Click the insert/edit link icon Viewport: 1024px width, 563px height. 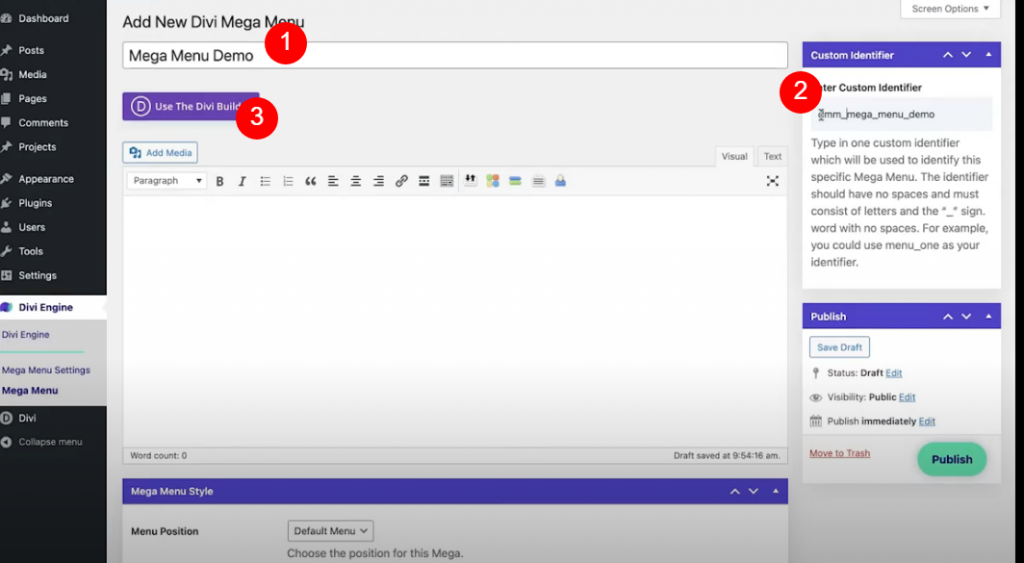(401, 182)
